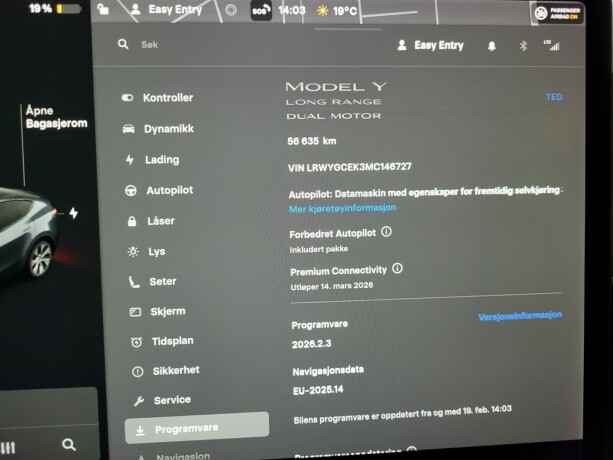Show info for Premium Connectivity
Image resolution: width=613 pixels, height=460 pixels.
(397, 269)
